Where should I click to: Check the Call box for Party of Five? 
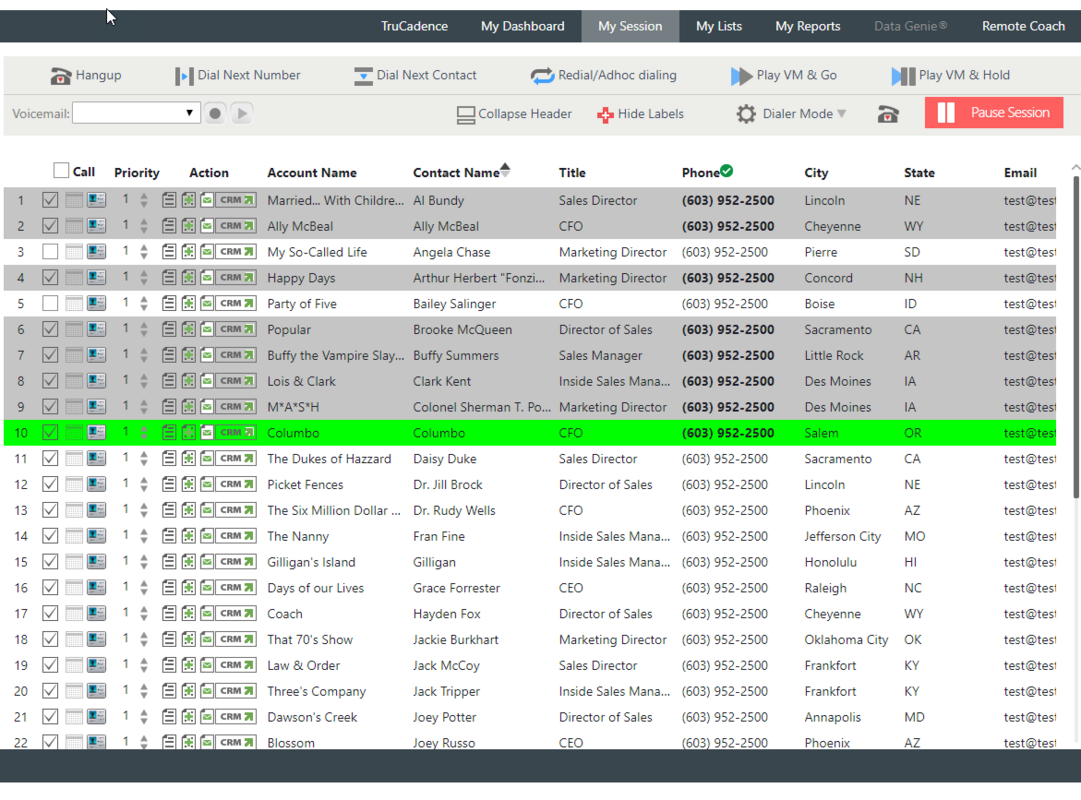51,303
